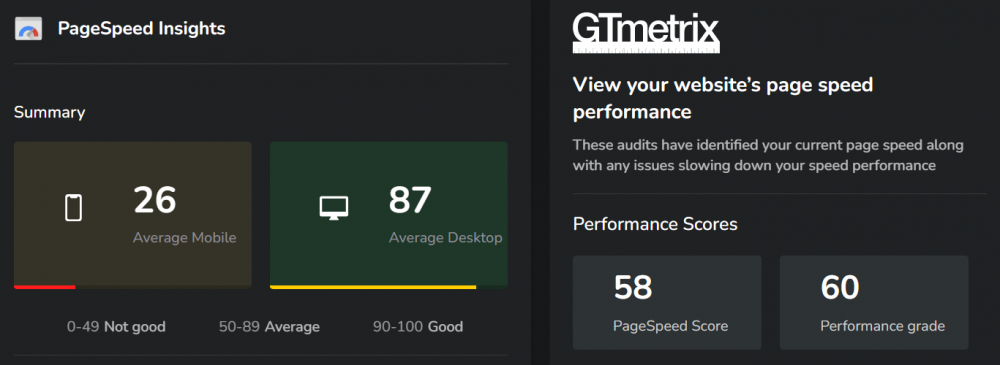Click the desktop monitor icon
Viewport: 1000px width, 365px height.
coord(334,208)
